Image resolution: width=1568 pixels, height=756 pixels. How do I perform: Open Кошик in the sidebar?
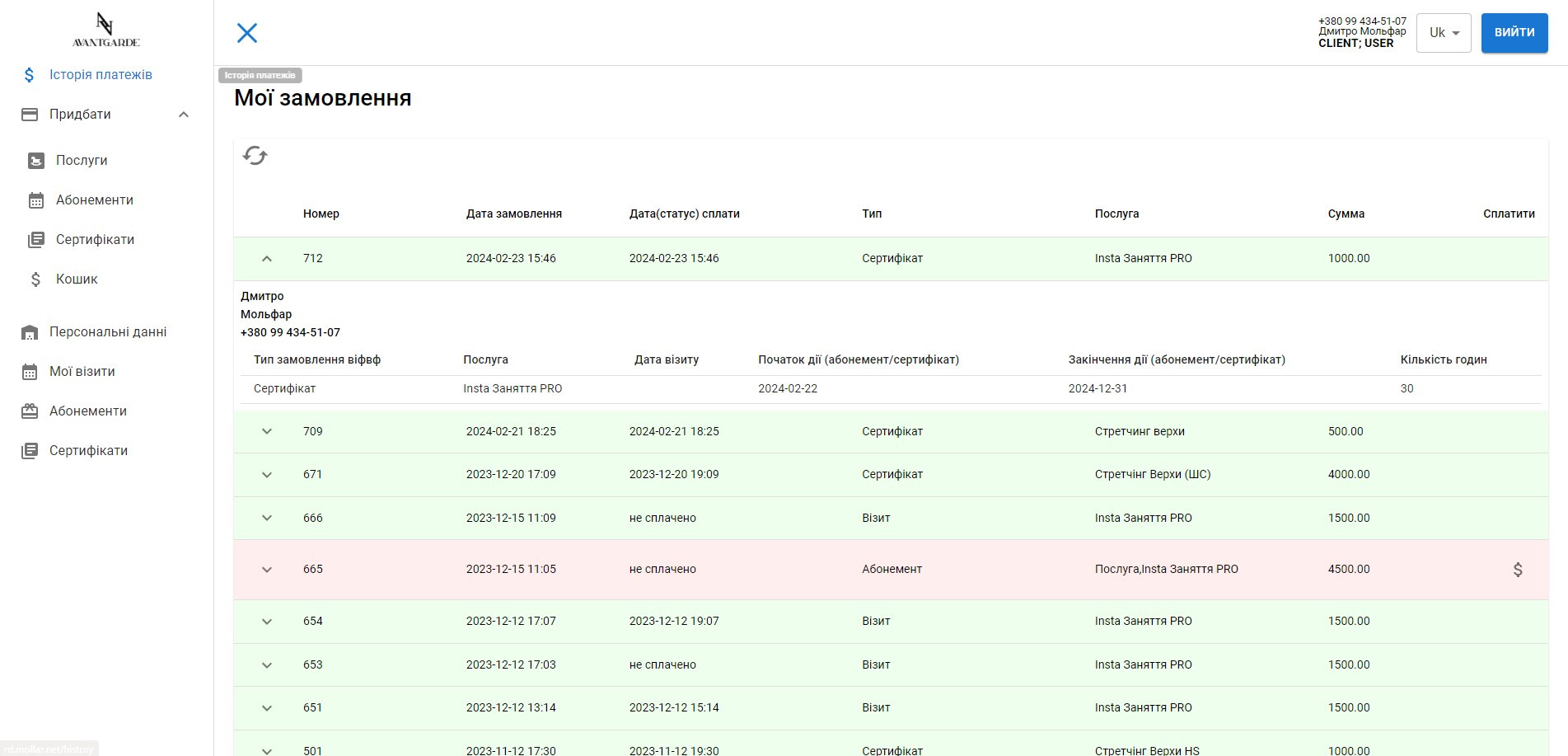(77, 279)
